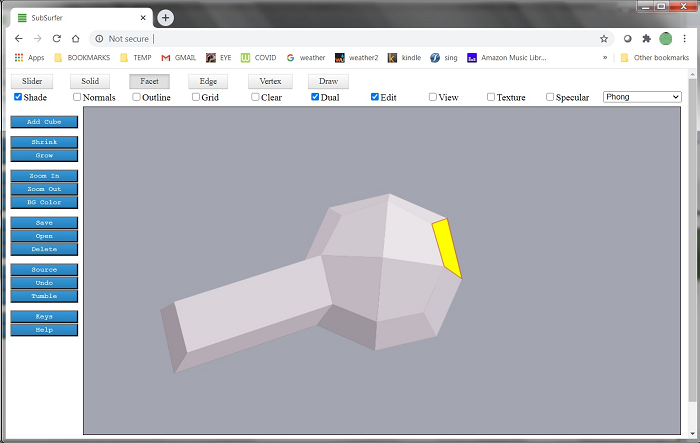Click the Shrink button
This screenshot has width=700, height=443.
click(x=44, y=142)
